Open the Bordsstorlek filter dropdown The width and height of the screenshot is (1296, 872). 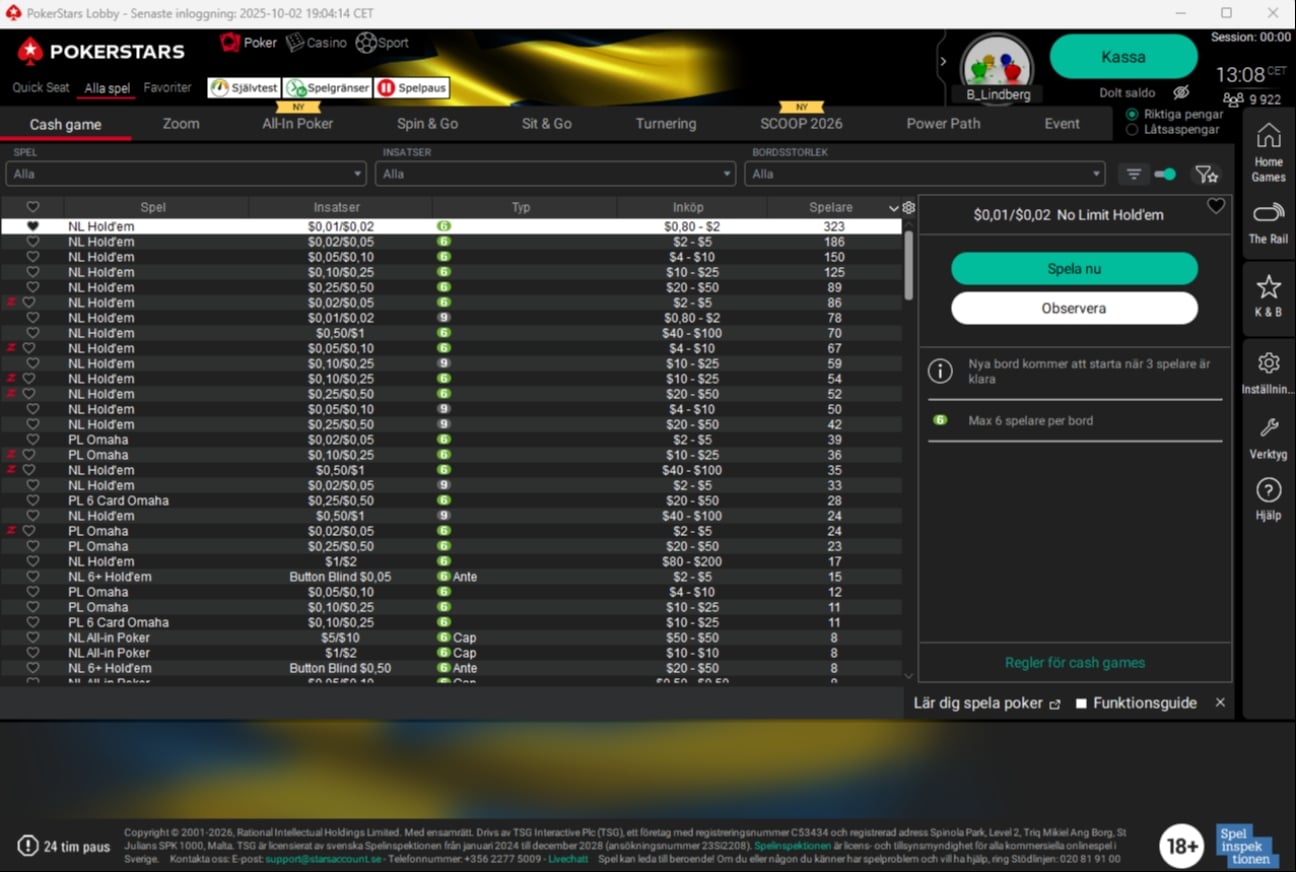pos(925,174)
